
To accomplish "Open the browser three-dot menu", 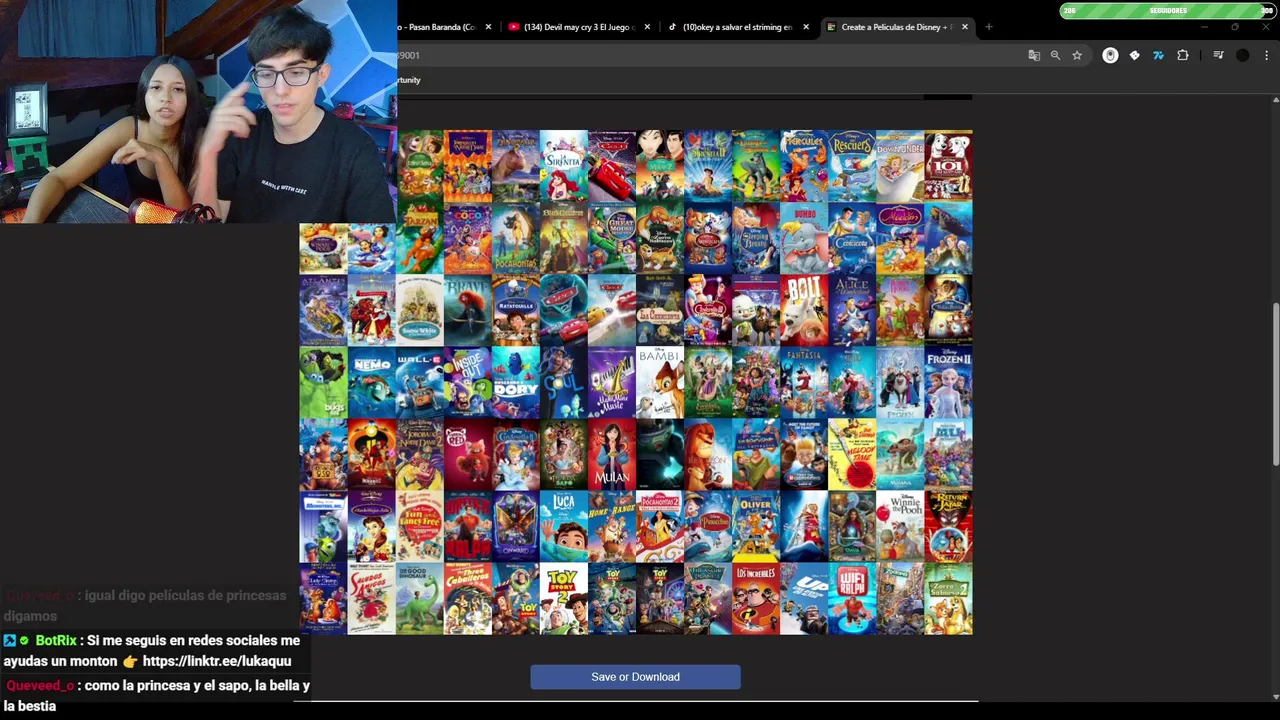I will point(1266,56).
